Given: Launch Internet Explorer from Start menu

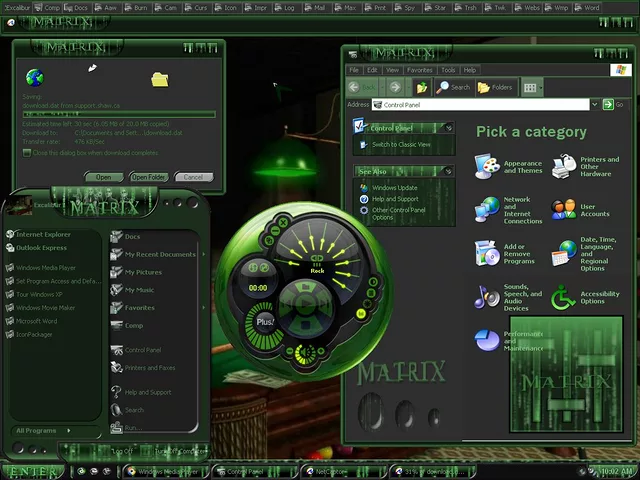Looking at the screenshot, I should tap(39, 234).
